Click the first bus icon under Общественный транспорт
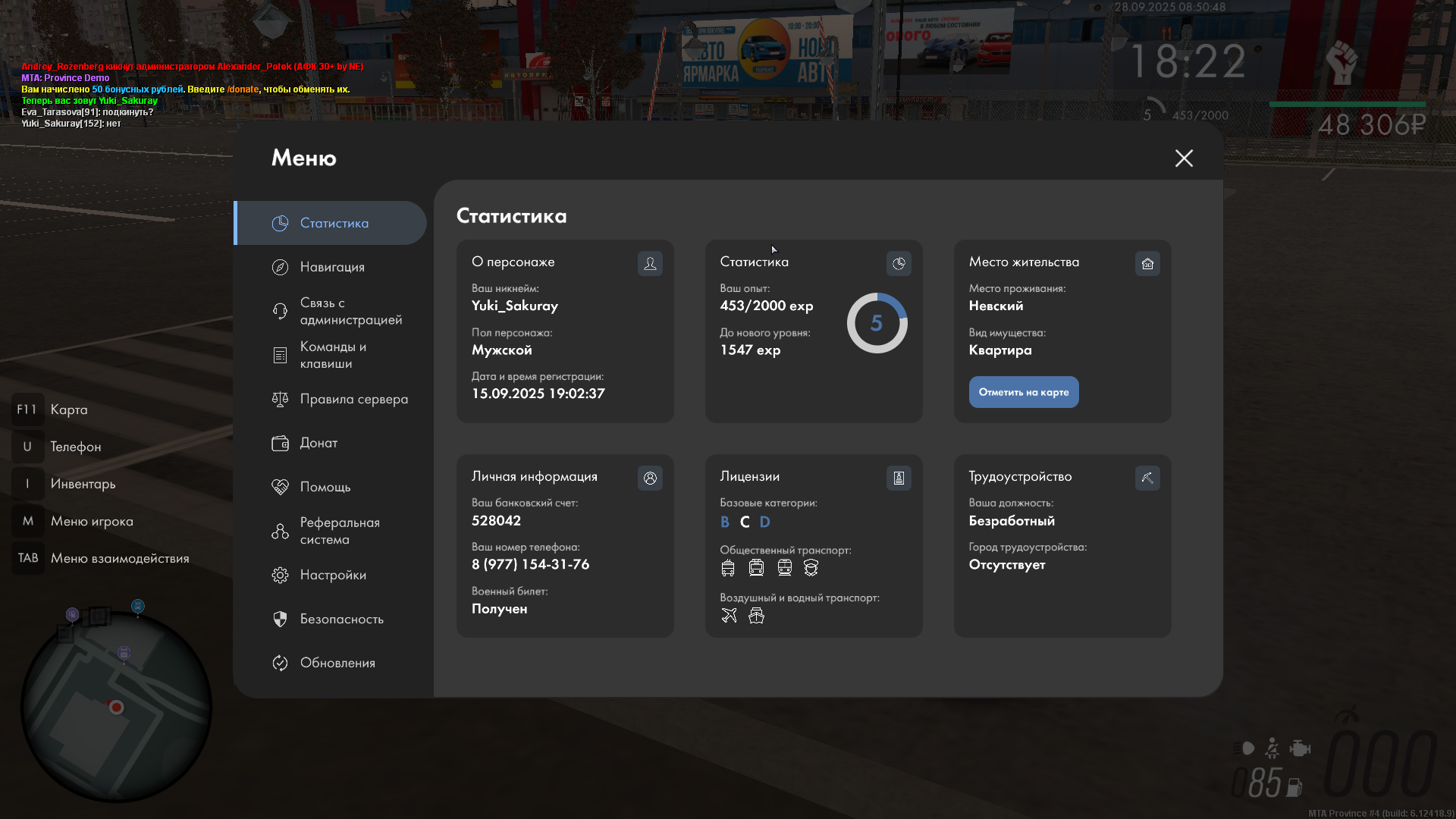Viewport: 1456px width, 819px height. pos(728,567)
